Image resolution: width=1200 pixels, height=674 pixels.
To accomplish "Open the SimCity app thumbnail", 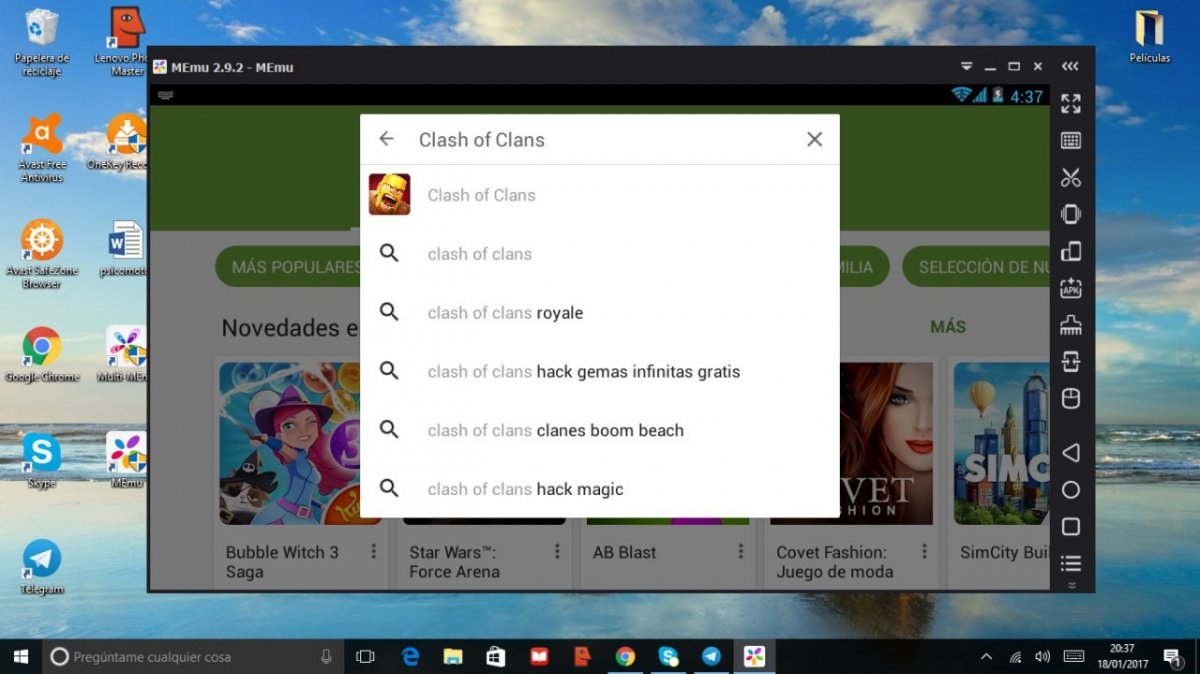I will tap(1001, 443).
